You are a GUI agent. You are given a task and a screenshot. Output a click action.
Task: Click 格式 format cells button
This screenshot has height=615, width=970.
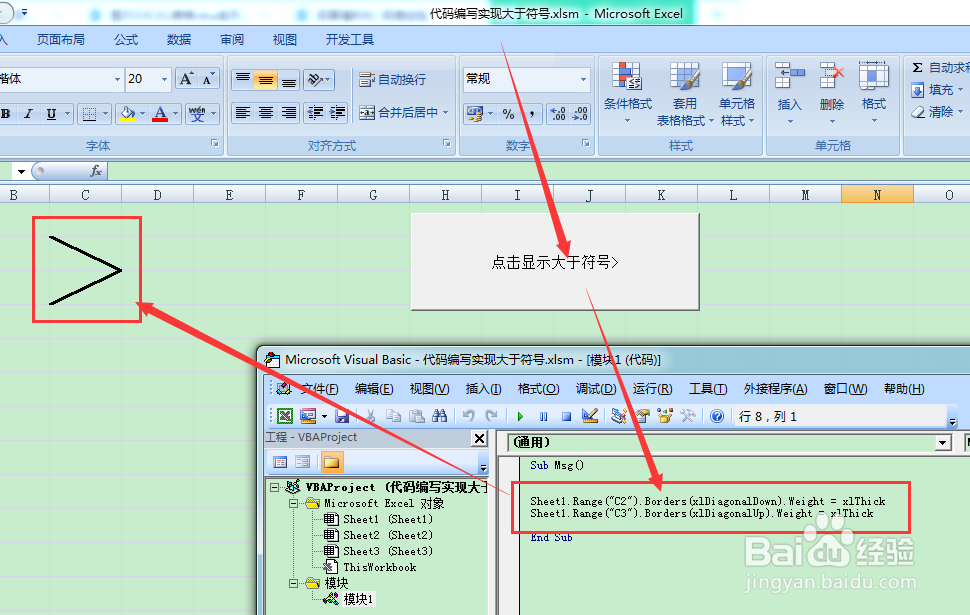click(873, 93)
